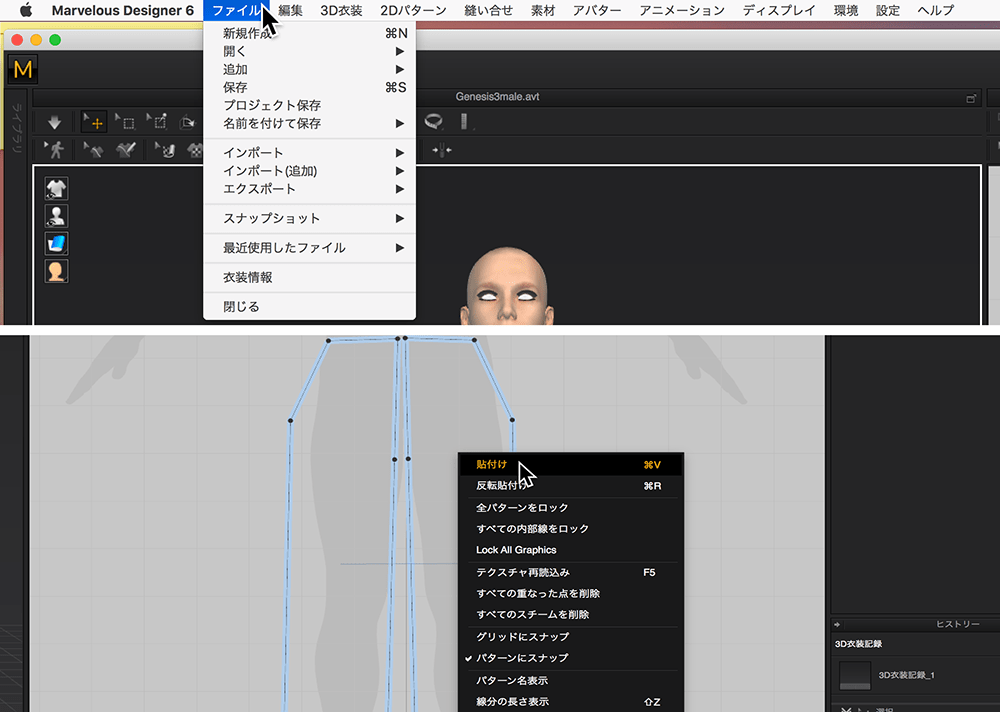The image size is (1000, 712).
Task: Toggle the checked パターンにスナップ option
Action: pyautogui.click(x=522, y=658)
